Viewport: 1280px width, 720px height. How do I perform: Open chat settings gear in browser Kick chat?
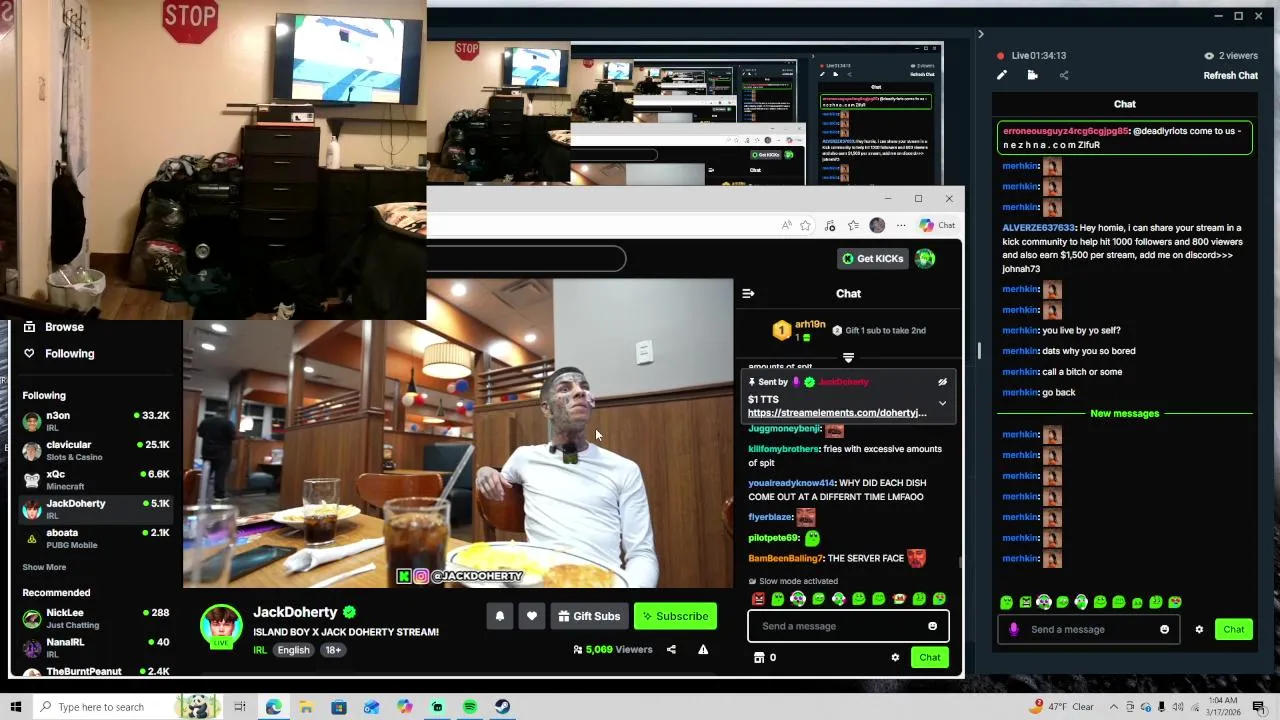point(895,657)
